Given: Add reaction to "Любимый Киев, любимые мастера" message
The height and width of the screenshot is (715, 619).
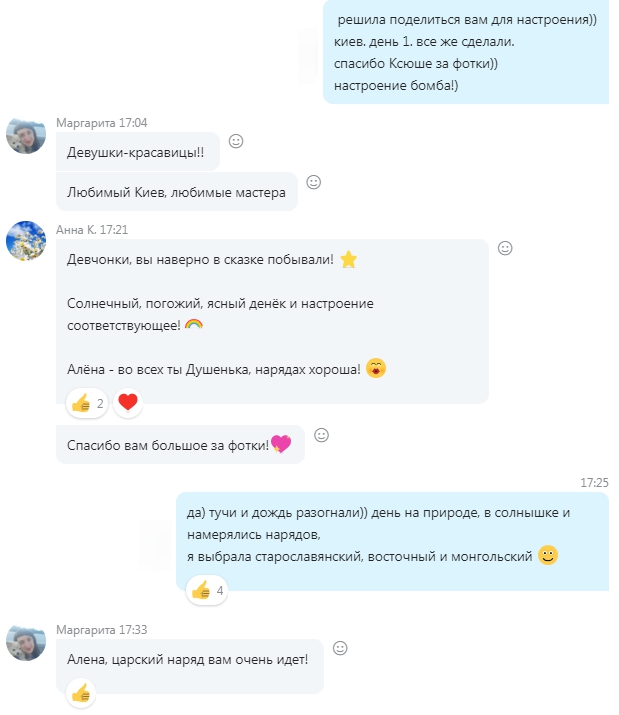Looking at the screenshot, I should tap(313, 182).
